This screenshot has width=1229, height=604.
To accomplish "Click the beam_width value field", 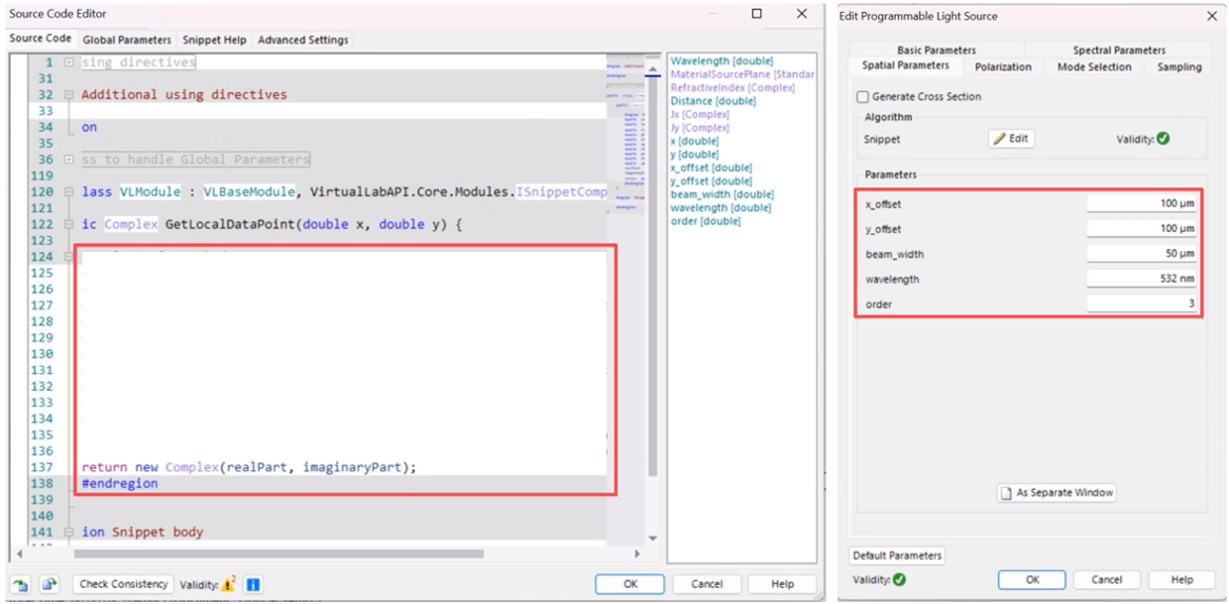I will point(1142,254).
